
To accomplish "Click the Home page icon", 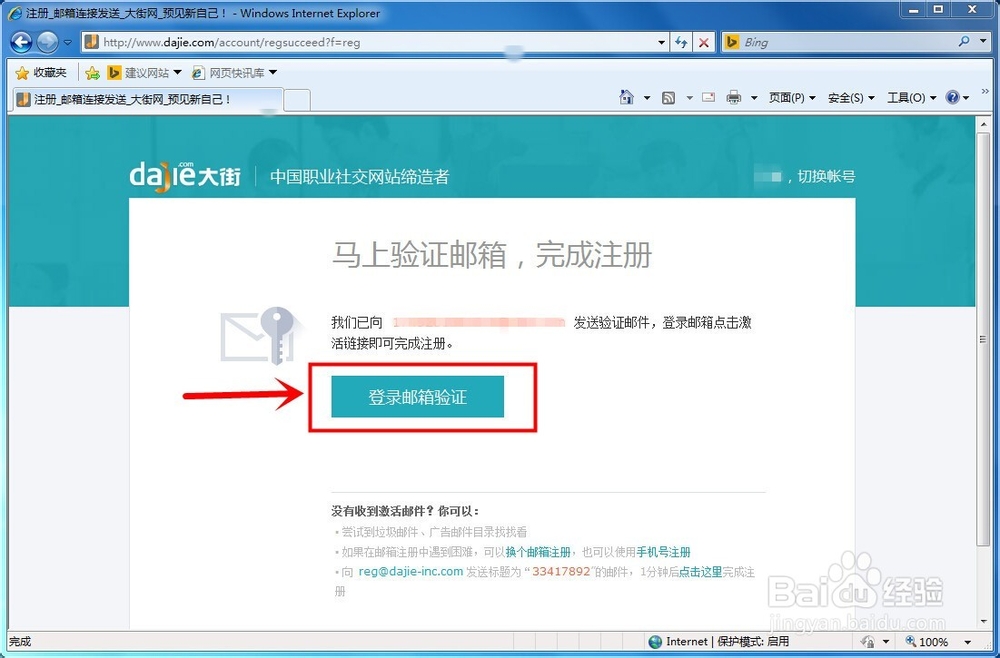I will pyautogui.click(x=627, y=98).
